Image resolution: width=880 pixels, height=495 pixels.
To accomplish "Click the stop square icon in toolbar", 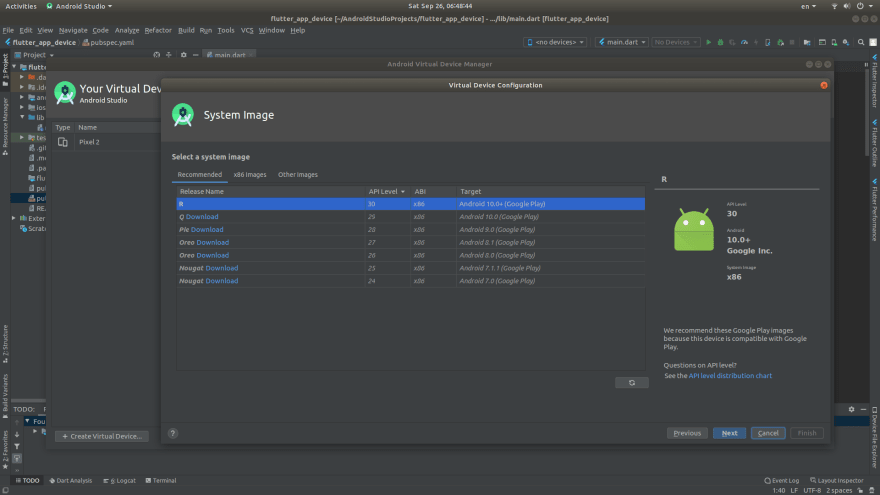I will [x=792, y=42].
